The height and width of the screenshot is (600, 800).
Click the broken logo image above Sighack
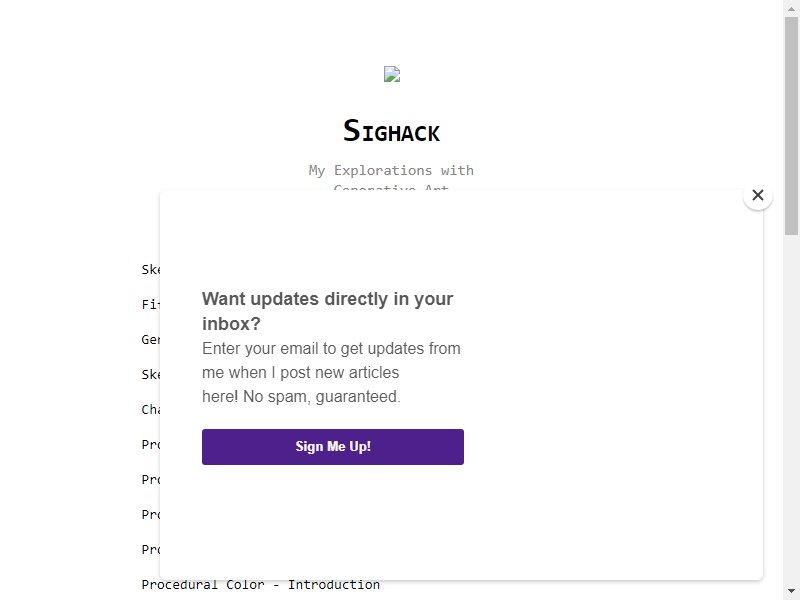pos(392,74)
